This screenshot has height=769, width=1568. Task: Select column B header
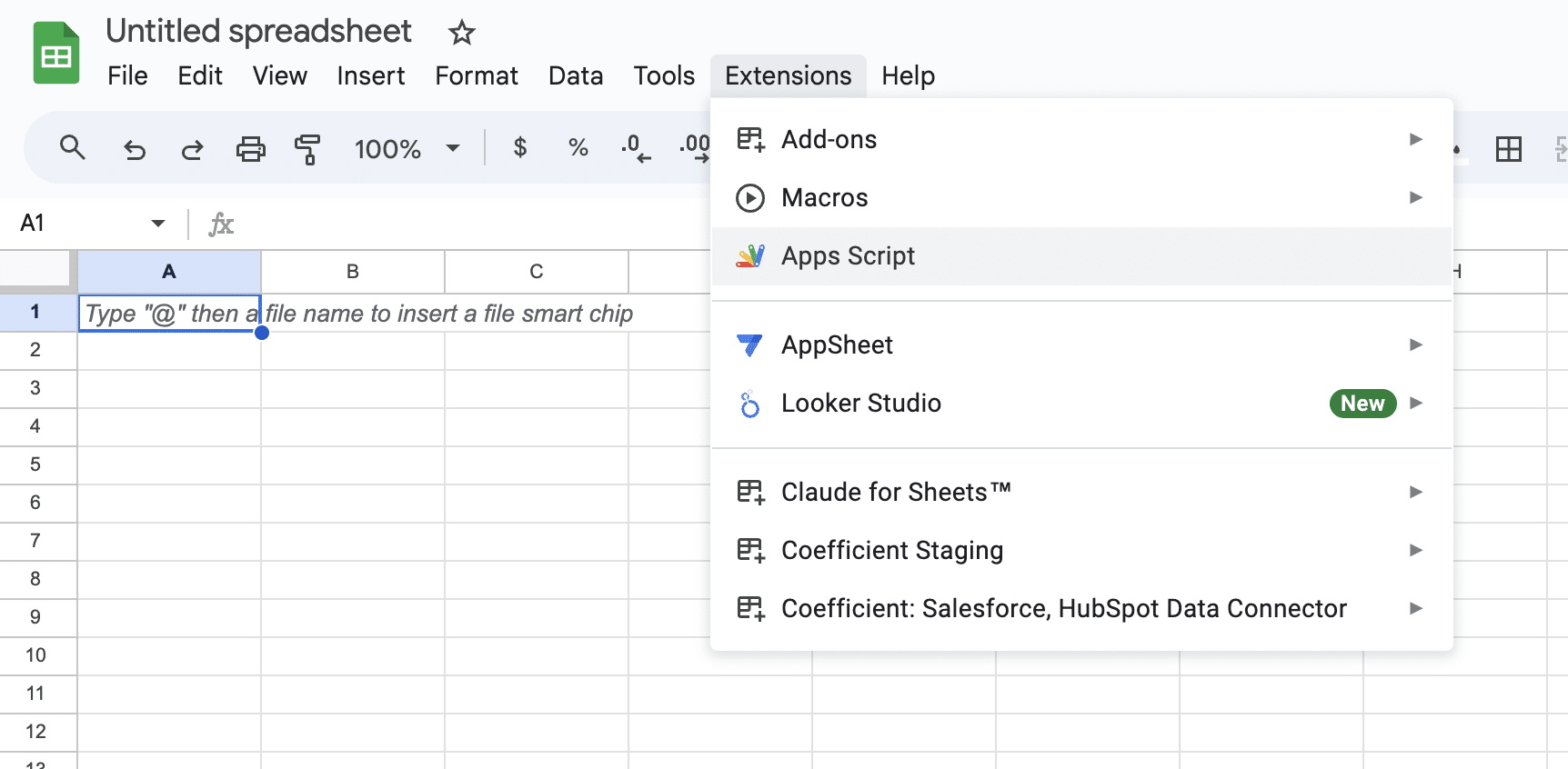point(353,272)
